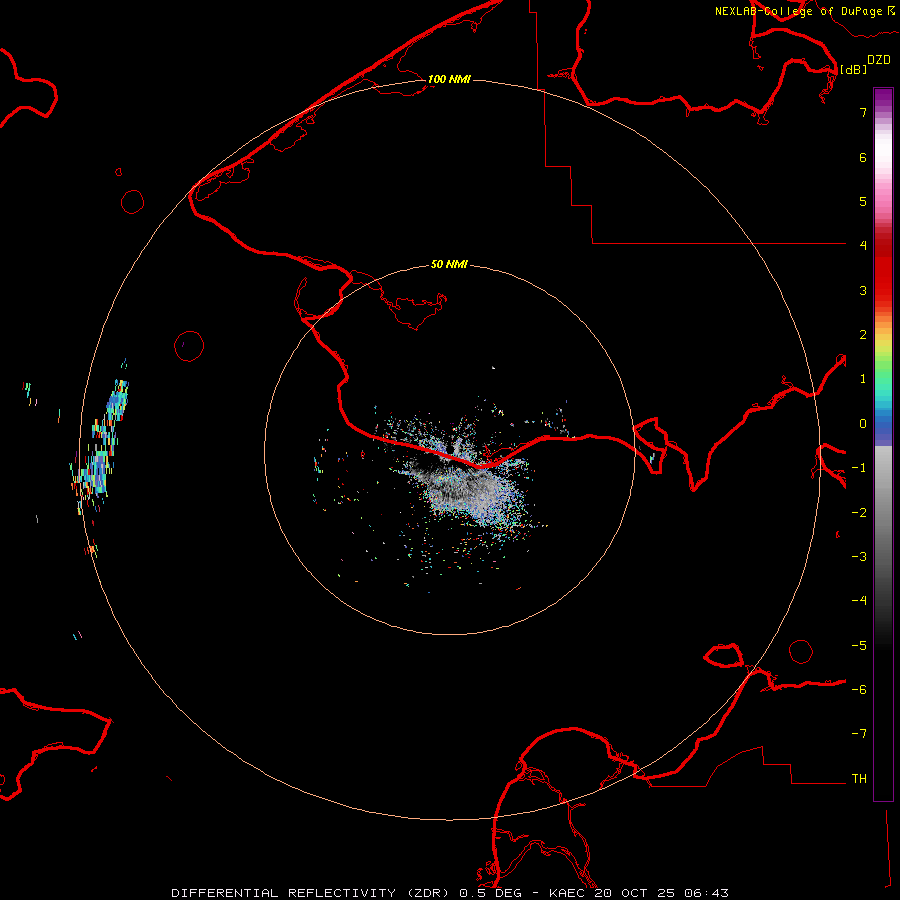Viewport: 900px width, 900px height.
Task: Click DIFFERENTIAL REFLECTIVITY in the caption
Action: (x=283, y=893)
